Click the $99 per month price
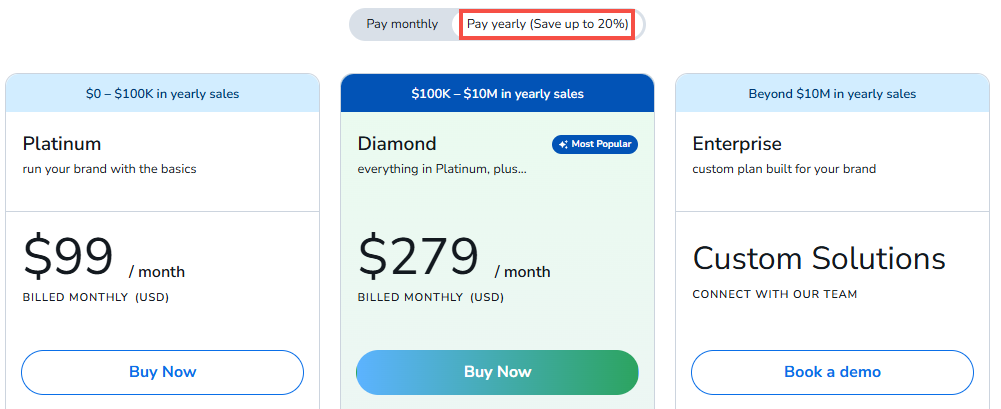1001x409 pixels. (68, 258)
